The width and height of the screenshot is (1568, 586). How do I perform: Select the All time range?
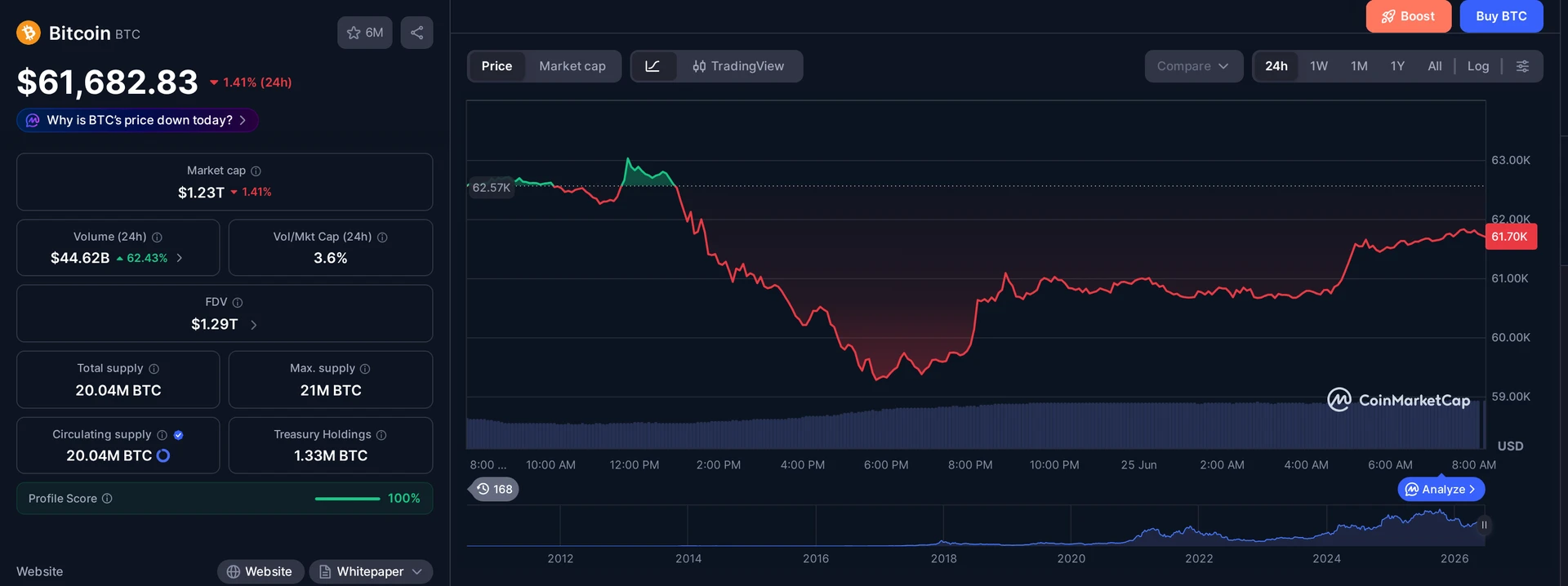tap(1435, 66)
